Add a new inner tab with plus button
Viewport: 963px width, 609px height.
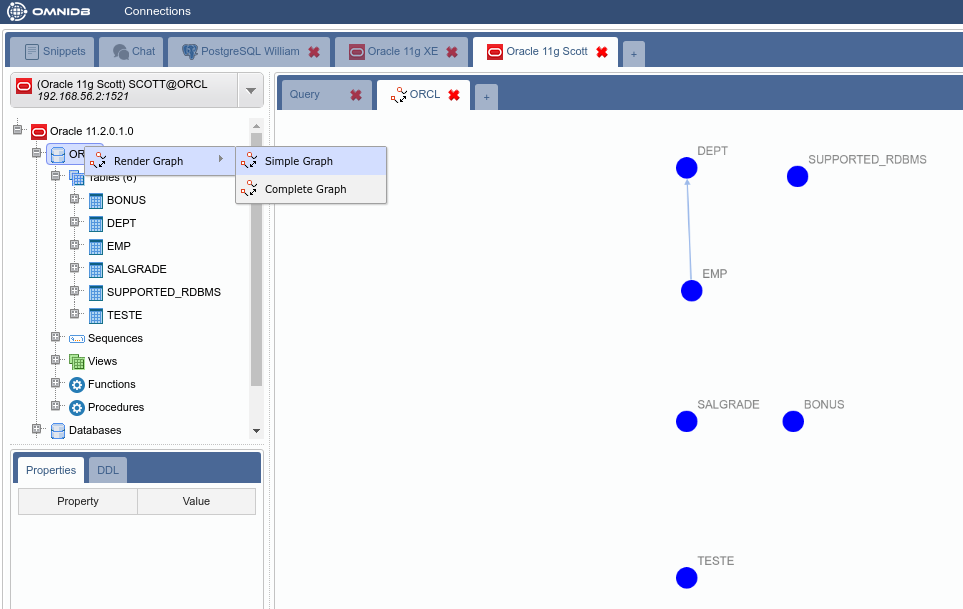tap(486, 97)
